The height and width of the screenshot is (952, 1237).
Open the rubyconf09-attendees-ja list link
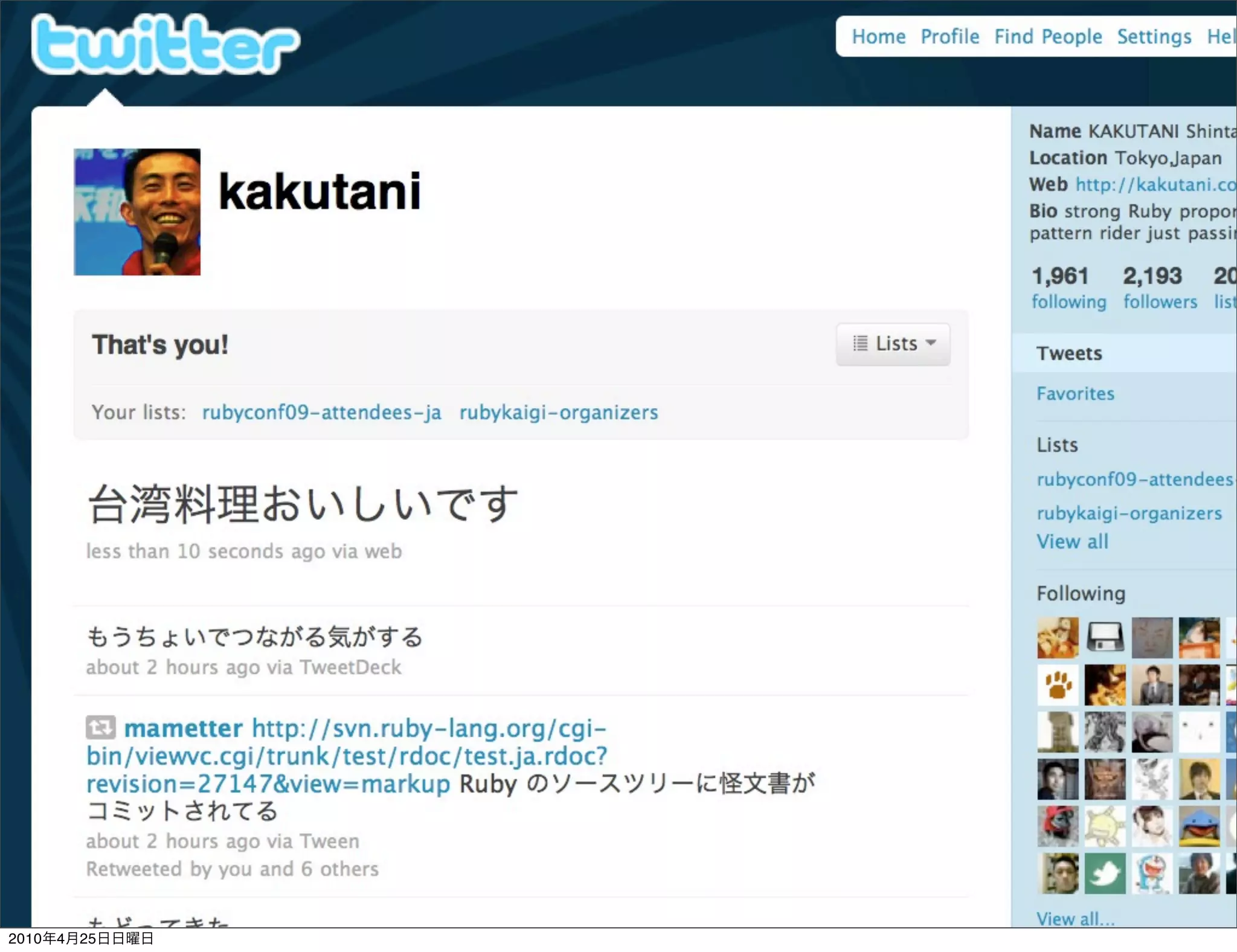321,413
